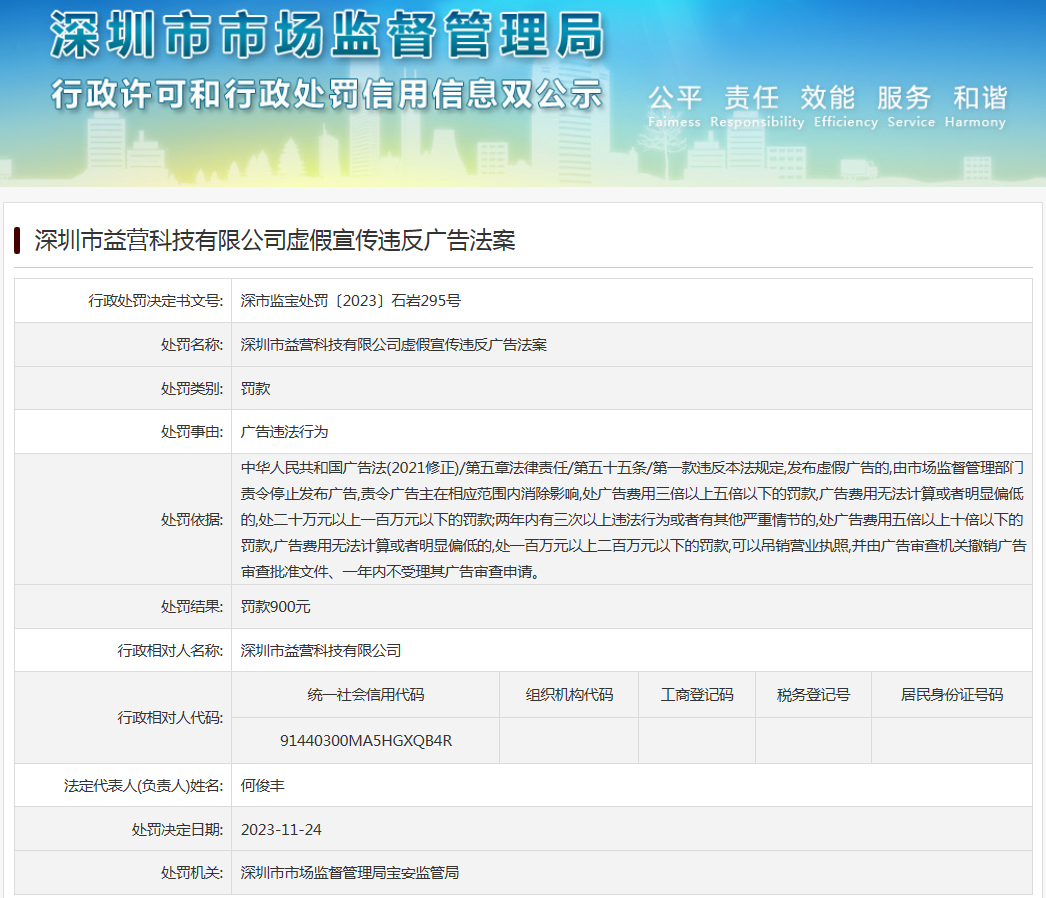Click column header 工商登记码
Image resolution: width=1046 pixels, height=898 pixels.
click(x=697, y=695)
